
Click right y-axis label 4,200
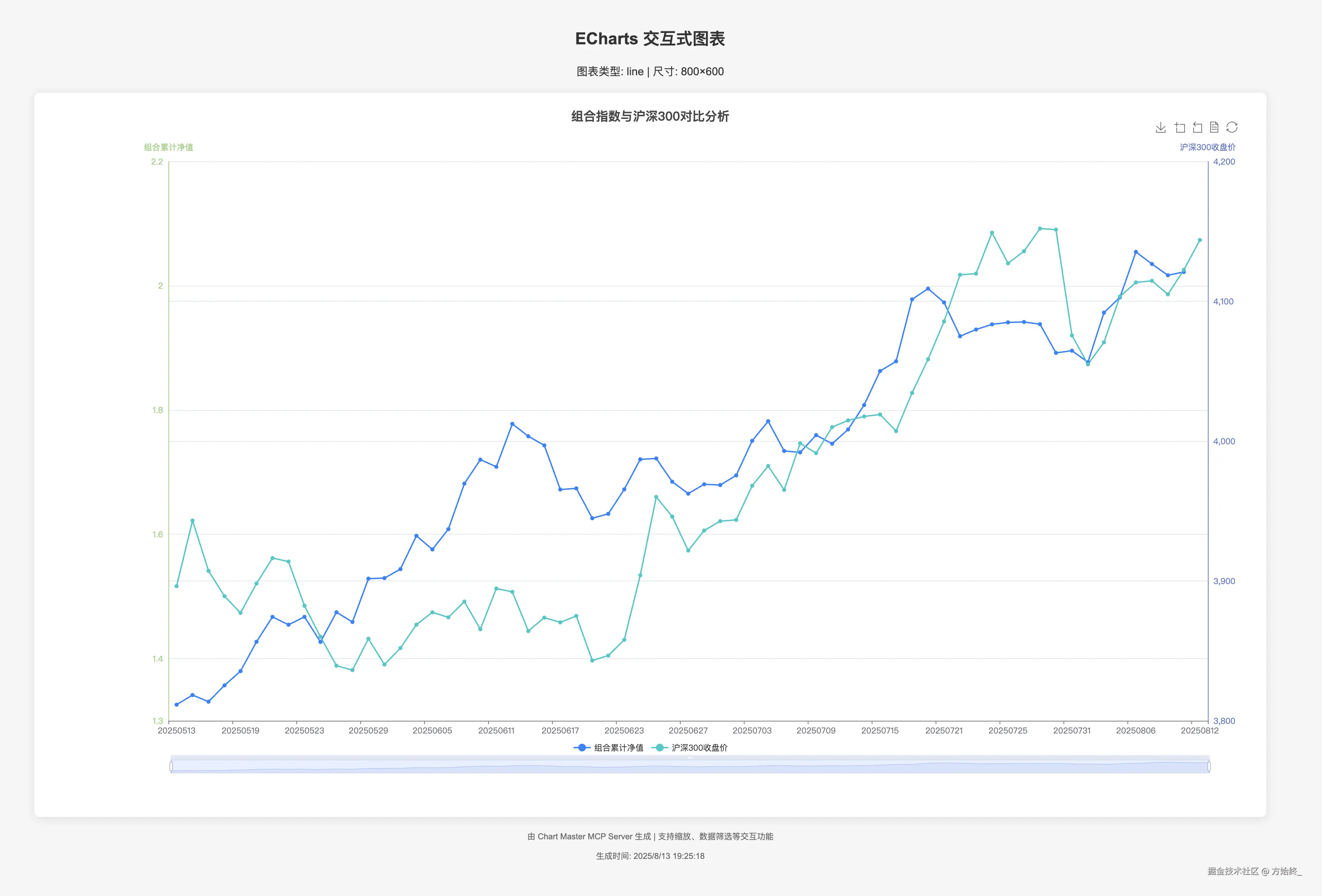tap(1224, 162)
